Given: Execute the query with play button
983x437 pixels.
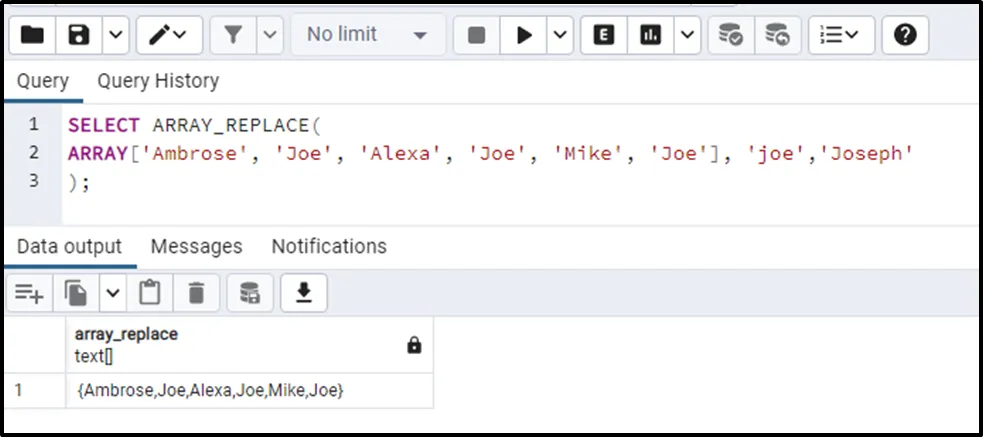Looking at the screenshot, I should pos(523,35).
